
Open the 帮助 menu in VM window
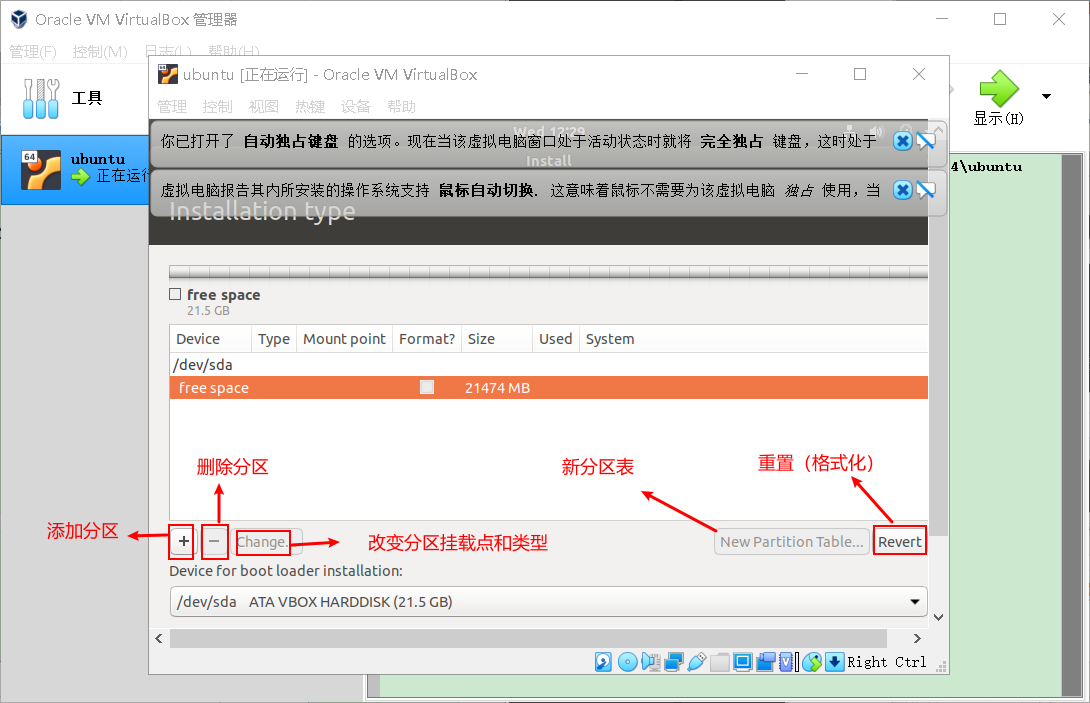(x=402, y=106)
